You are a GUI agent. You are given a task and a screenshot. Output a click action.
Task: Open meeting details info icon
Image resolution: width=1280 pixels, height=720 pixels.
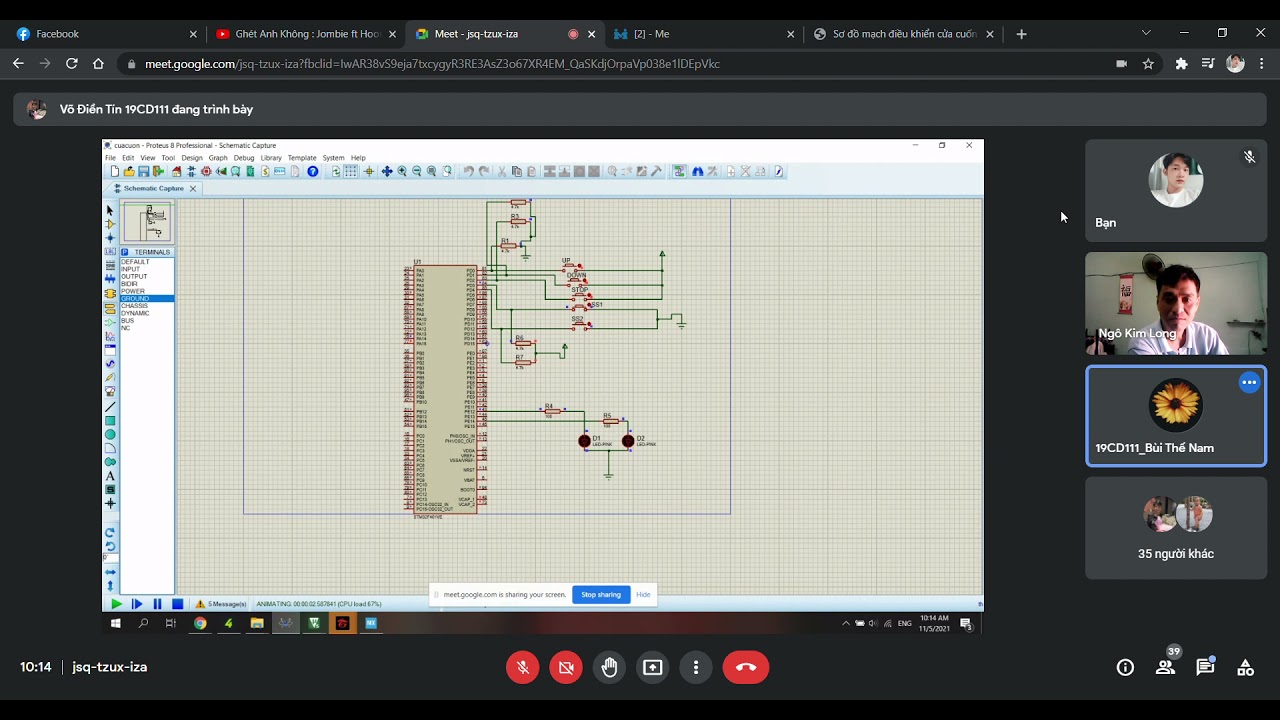coord(1125,667)
